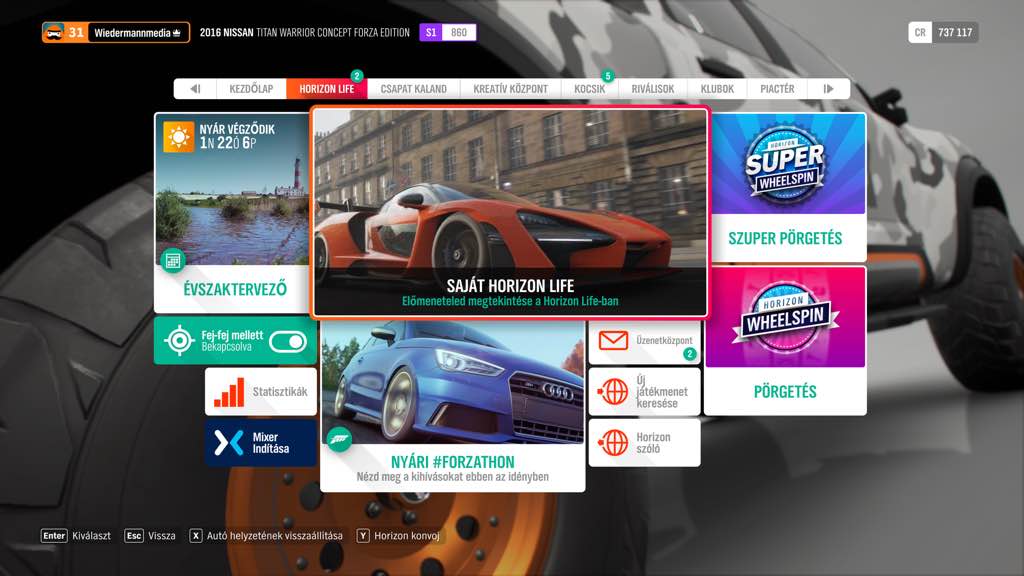Click the Mixer logo icon
Screen dimensions: 1024x576
(x=229, y=443)
